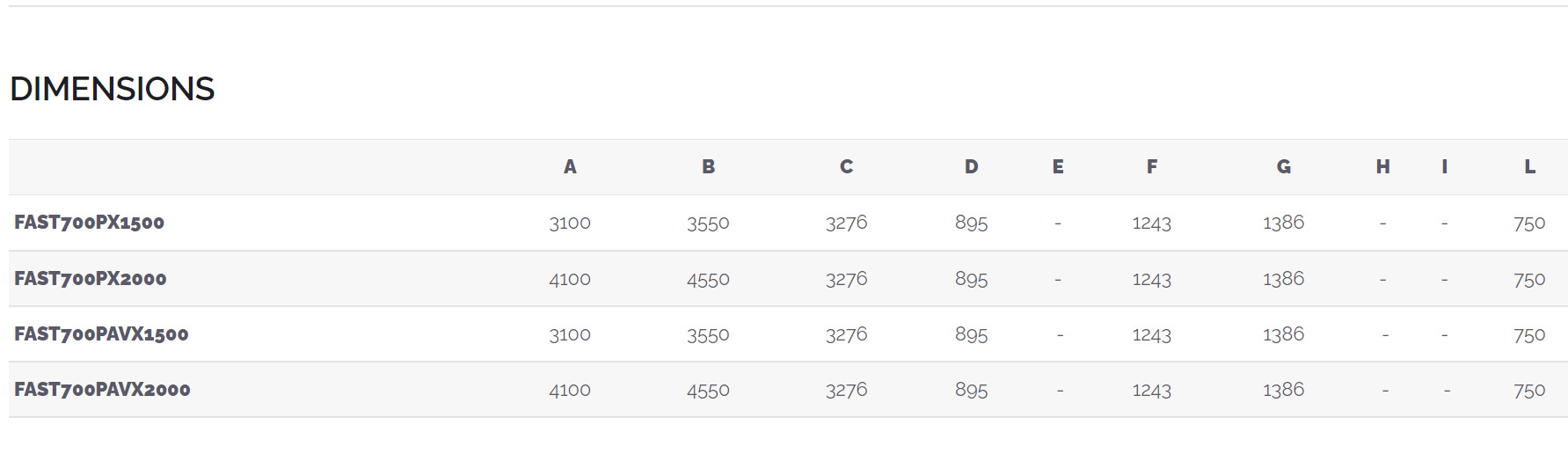Click column header B
Viewport: 1568px width, 476px height.
click(708, 167)
